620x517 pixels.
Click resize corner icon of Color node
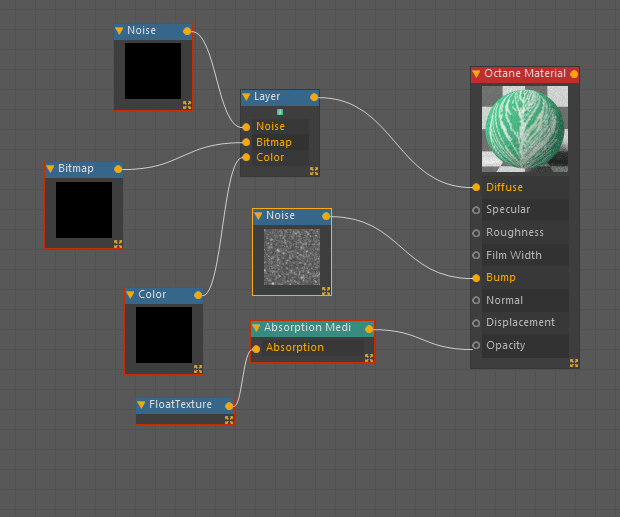198,369
